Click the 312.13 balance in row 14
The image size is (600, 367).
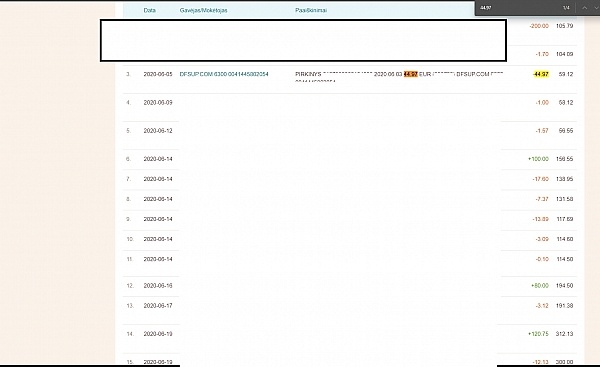pyautogui.click(x=564, y=334)
